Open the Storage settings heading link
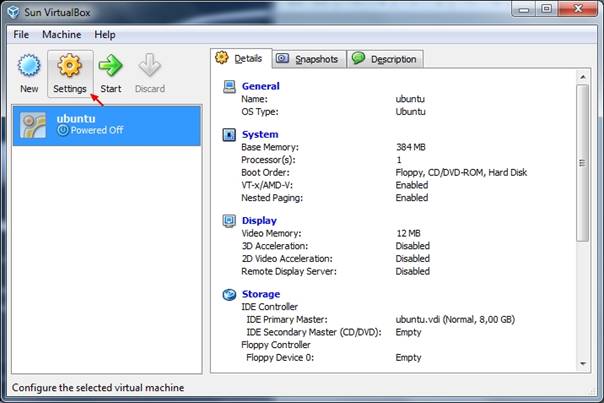 click(261, 294)
